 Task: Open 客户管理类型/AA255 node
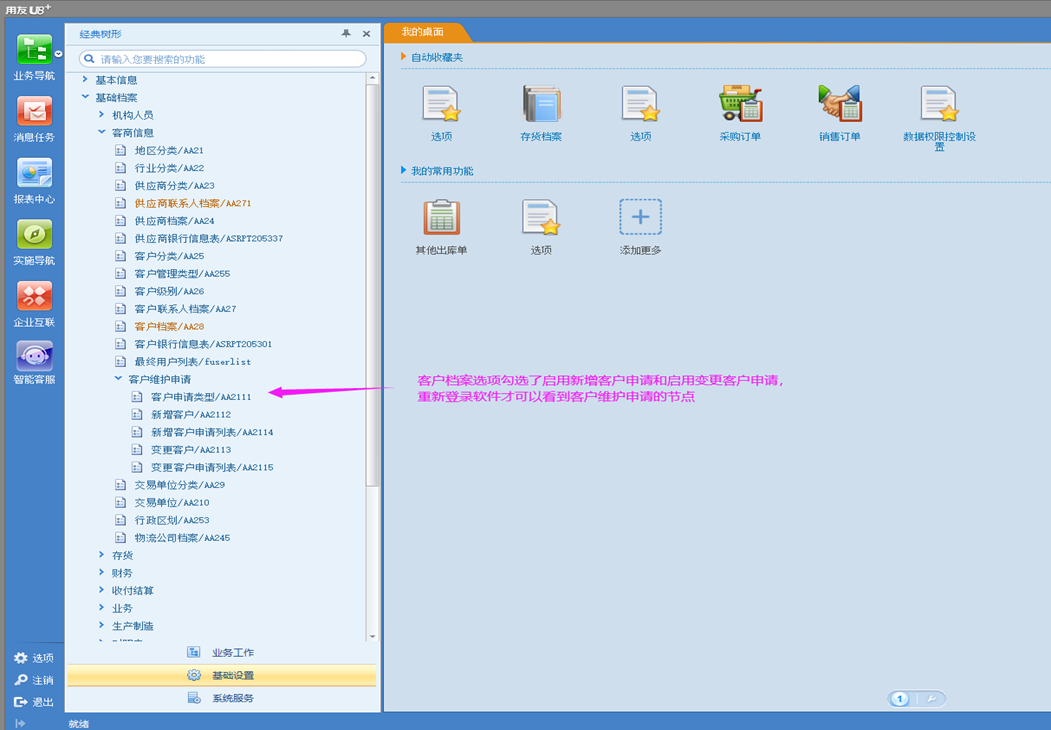182,273
